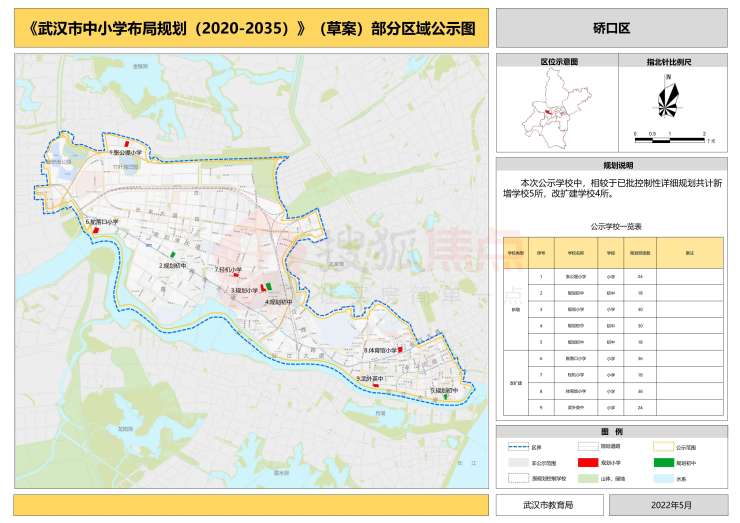
Task: Click the 3.规划小学 map label
Action: [244, 291]
